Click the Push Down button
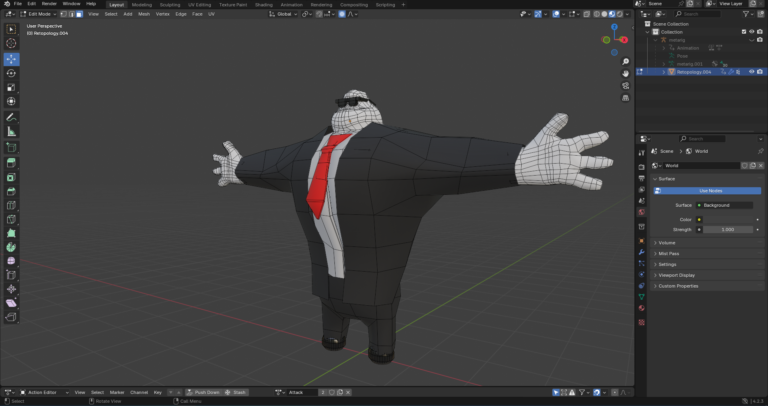Image resolution: width=768 pixels, height=406 pixels. (x=206, y=392)
